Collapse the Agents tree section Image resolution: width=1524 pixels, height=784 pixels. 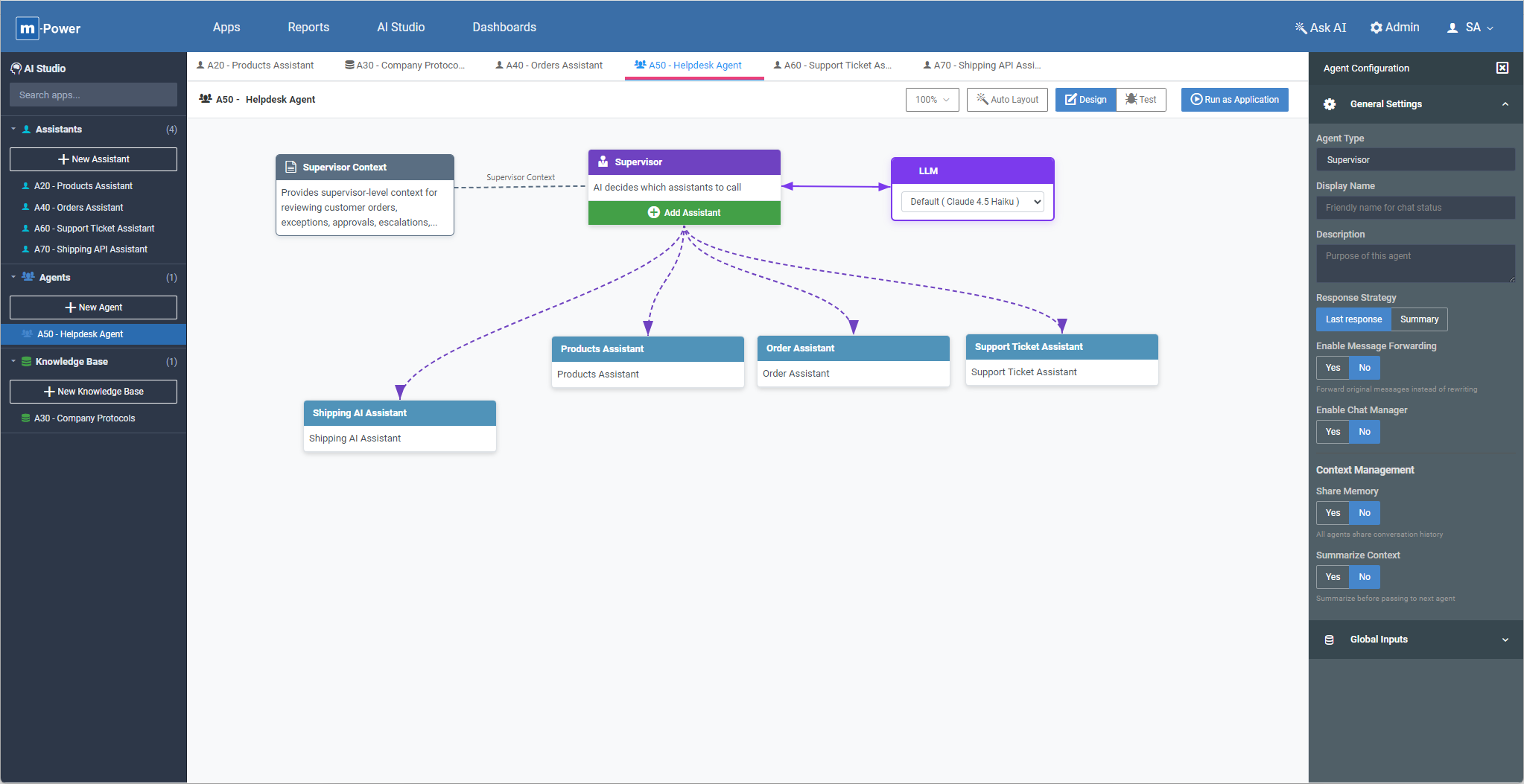pos(13,277)
